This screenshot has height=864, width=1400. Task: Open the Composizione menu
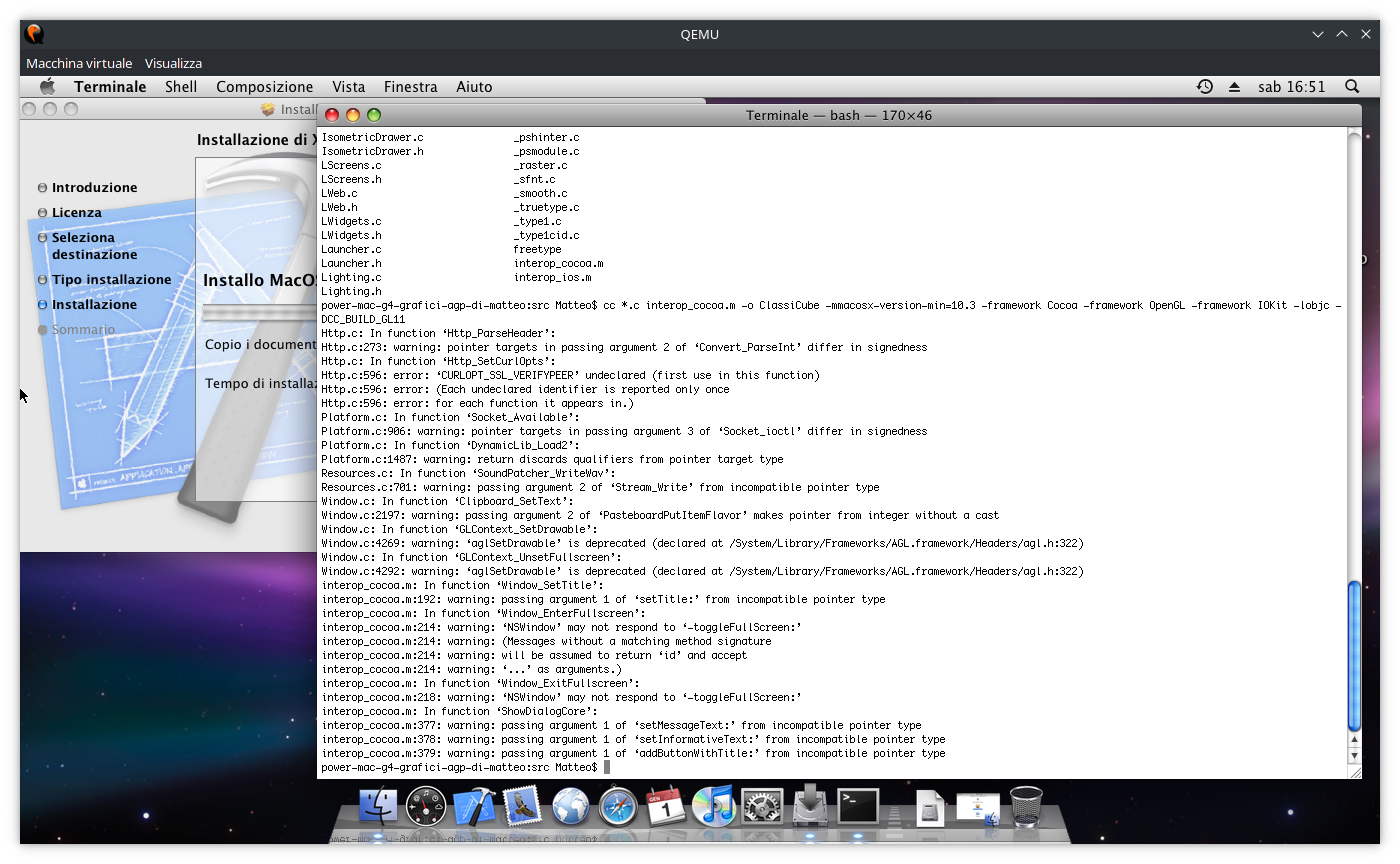coord(264,87)
